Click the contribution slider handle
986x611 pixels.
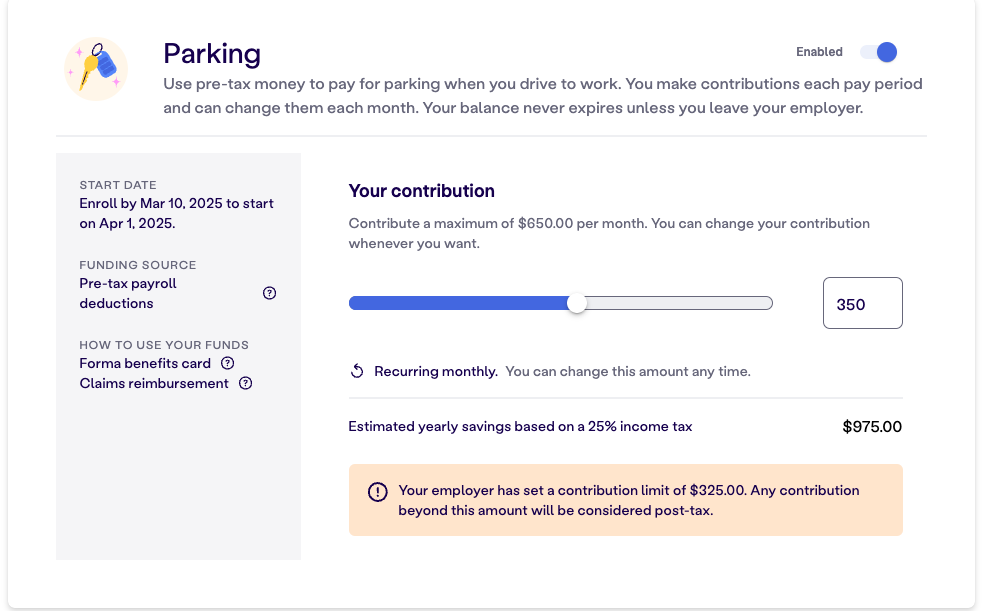(577, 303)
